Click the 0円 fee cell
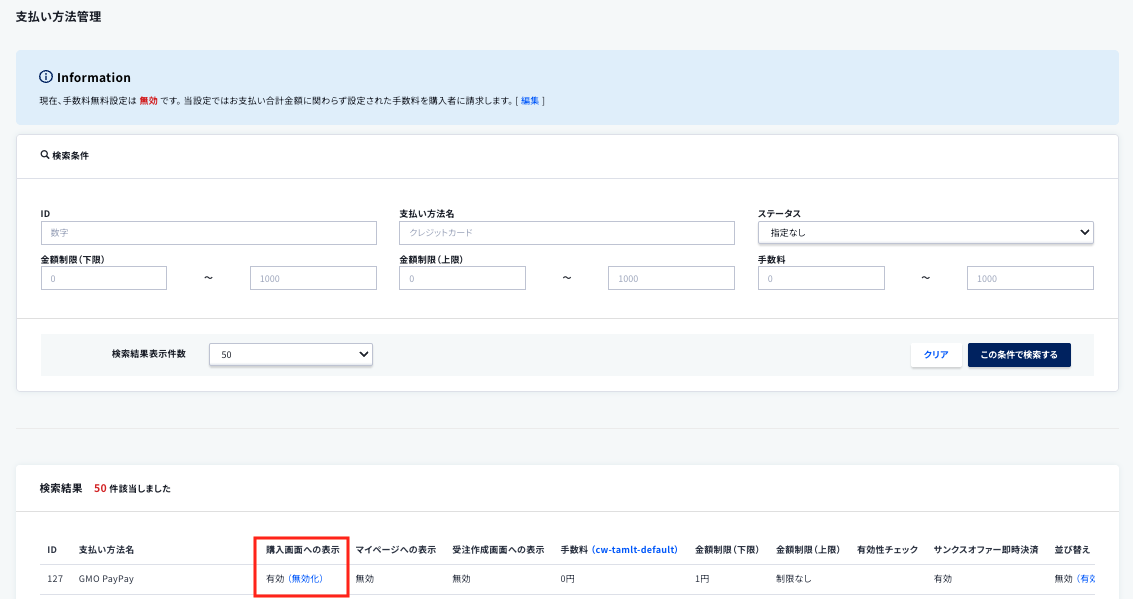This screenshot has height=599, width=1133. 567,579
